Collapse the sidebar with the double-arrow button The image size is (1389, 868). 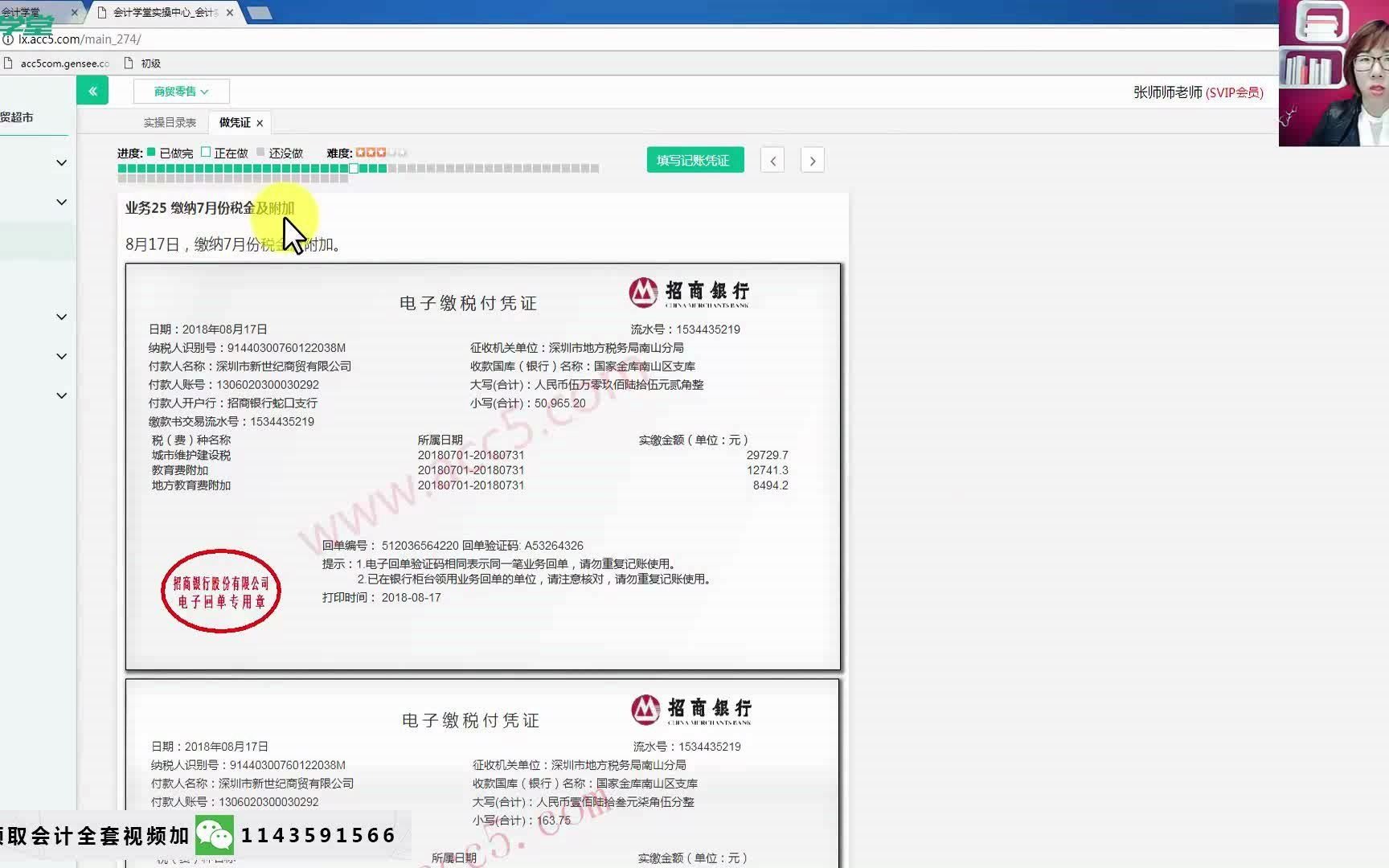tap(92, 91)
